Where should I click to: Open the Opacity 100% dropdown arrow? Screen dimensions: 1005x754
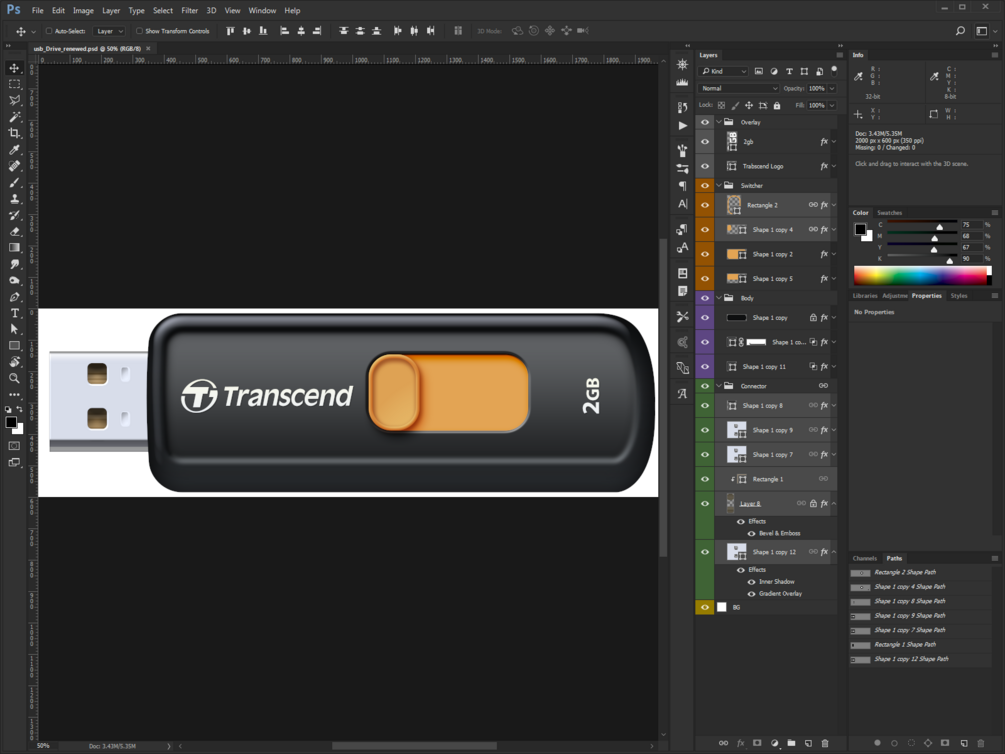point(832,88)
